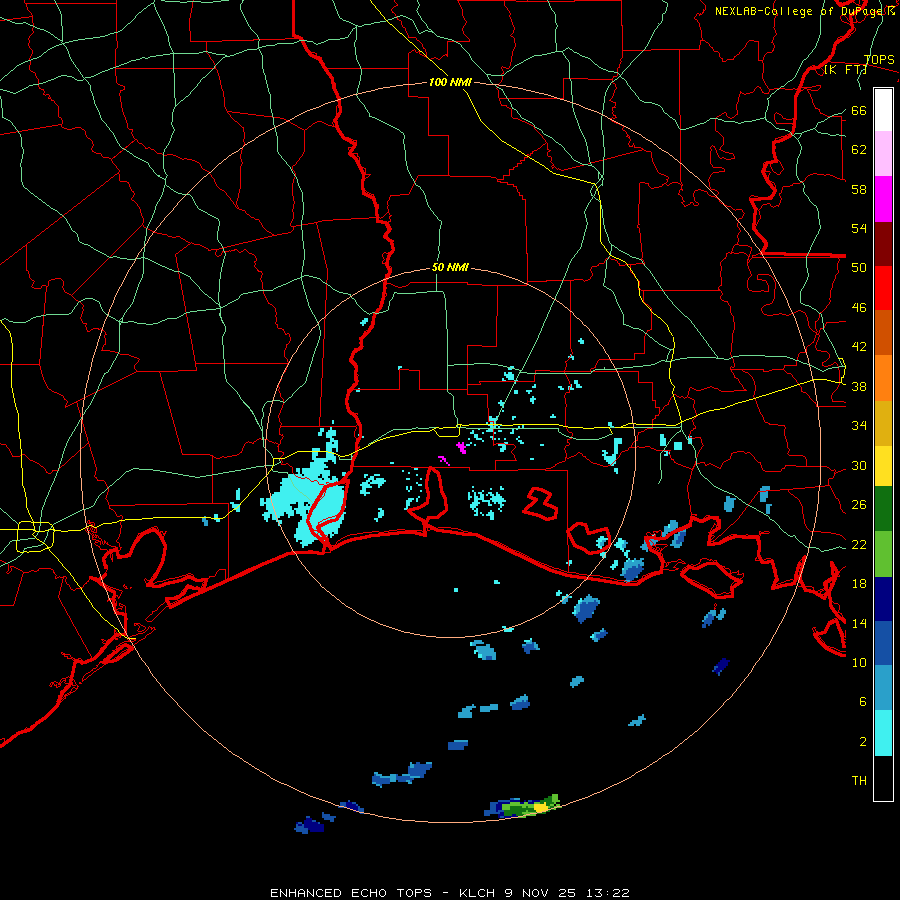Click the "38" legend value
900x900 pixels.
pyautogui.click(x=859, y=386)
